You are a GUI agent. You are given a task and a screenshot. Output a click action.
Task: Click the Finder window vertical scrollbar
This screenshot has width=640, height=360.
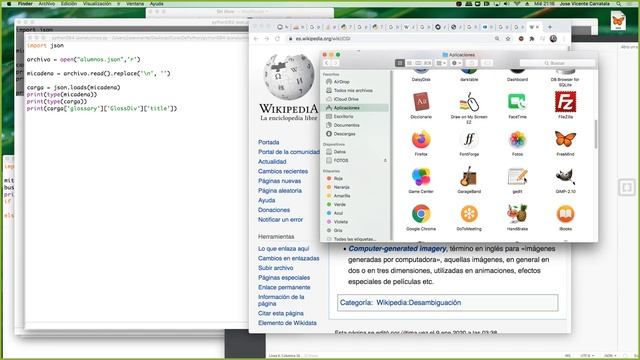click(596, 134)
